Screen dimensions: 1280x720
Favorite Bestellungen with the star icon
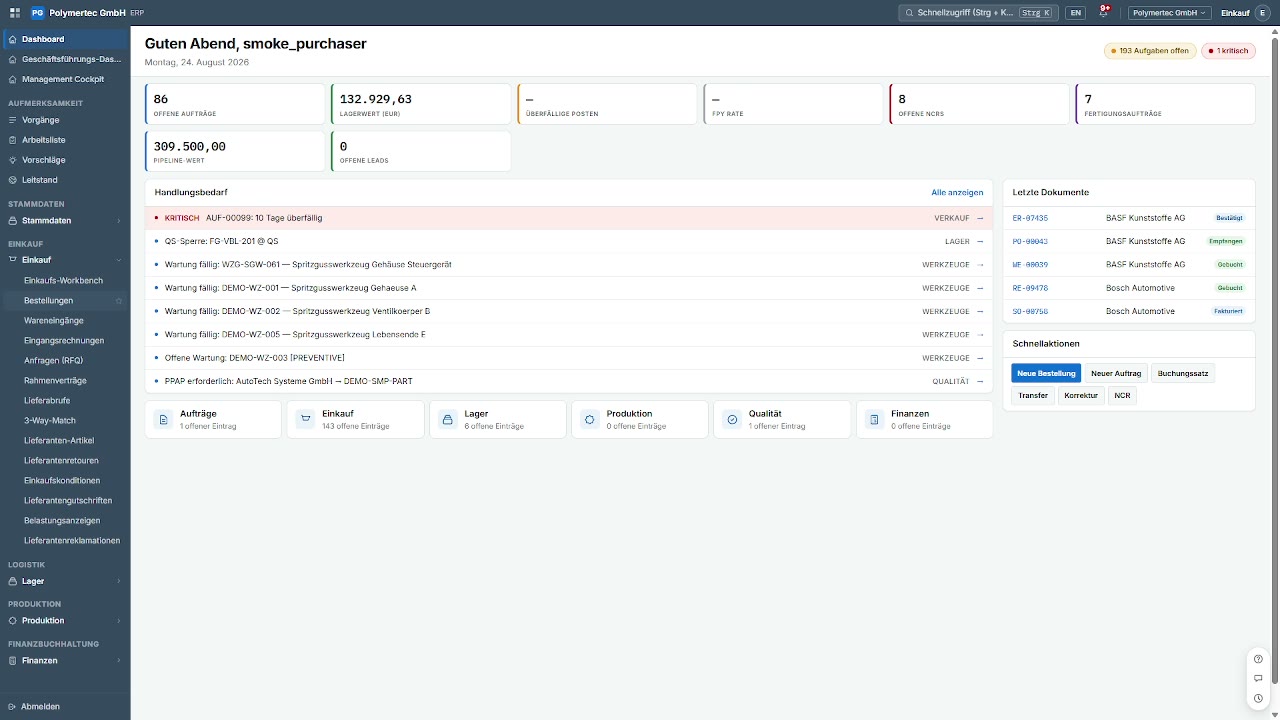(x=119, y=300)
